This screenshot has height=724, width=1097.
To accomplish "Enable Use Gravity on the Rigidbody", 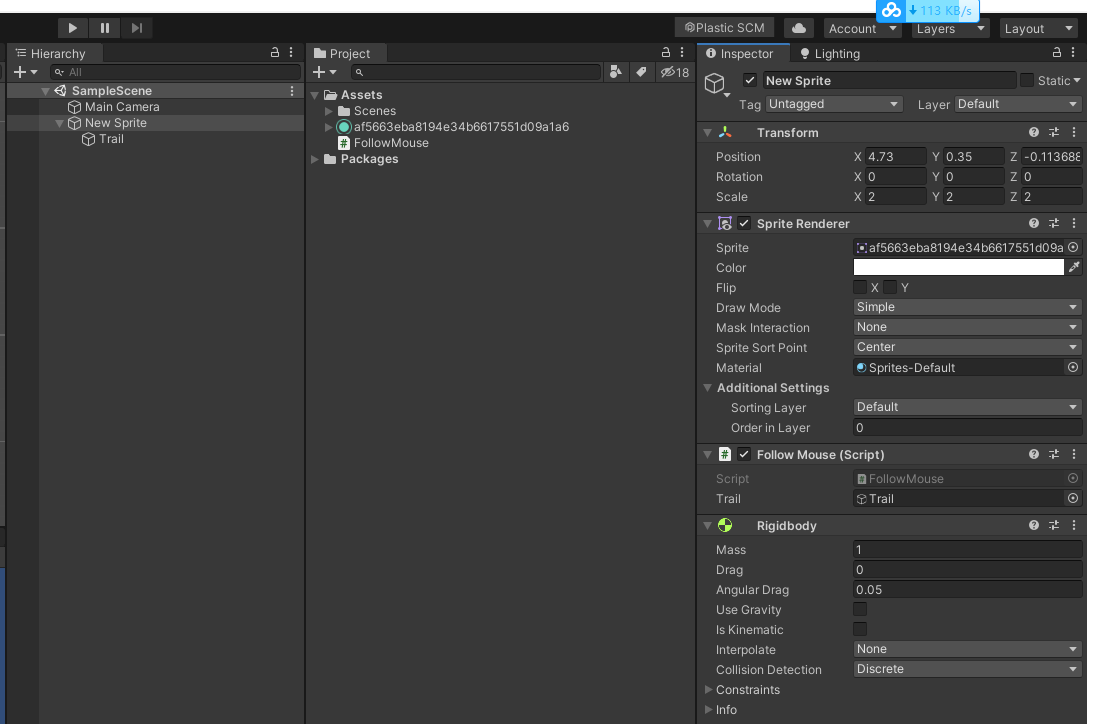I will click(x=860, y=609).
